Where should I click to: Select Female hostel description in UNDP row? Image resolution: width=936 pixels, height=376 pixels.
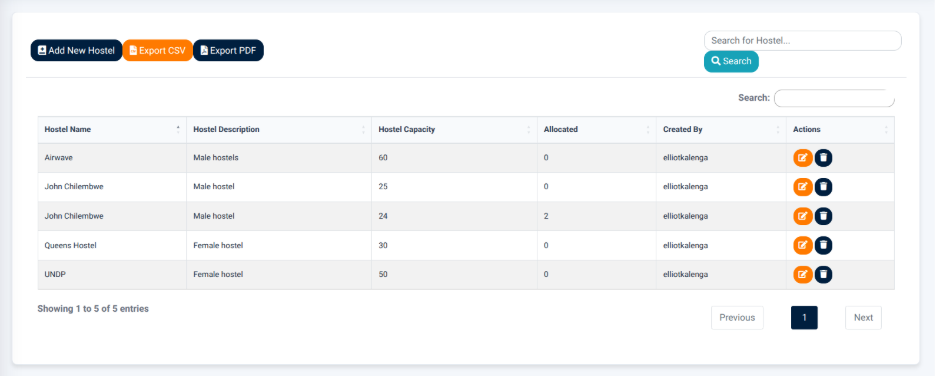(x=218, y=275)
